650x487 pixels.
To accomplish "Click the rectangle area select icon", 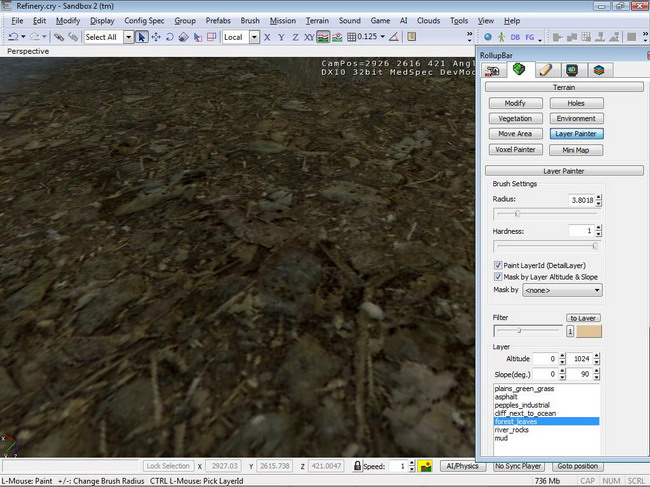I will [211, 37].
